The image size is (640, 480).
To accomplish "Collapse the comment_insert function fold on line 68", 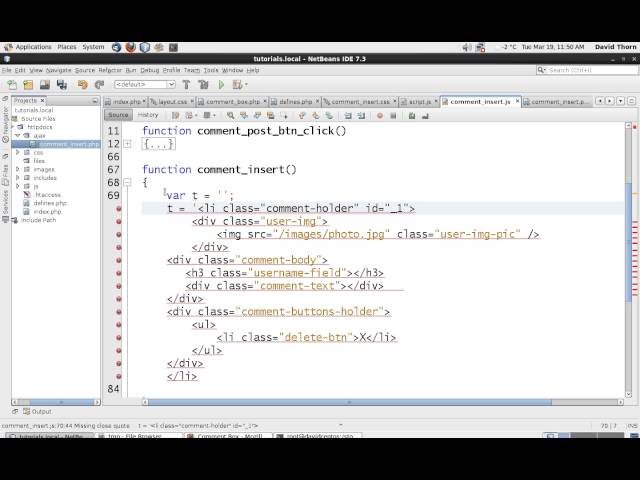I will 127,182.
